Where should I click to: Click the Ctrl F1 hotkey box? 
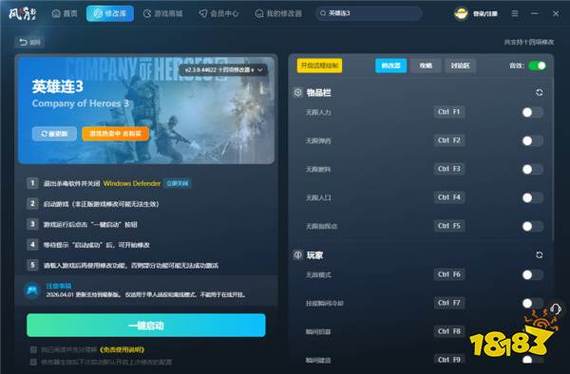point(449,112)
